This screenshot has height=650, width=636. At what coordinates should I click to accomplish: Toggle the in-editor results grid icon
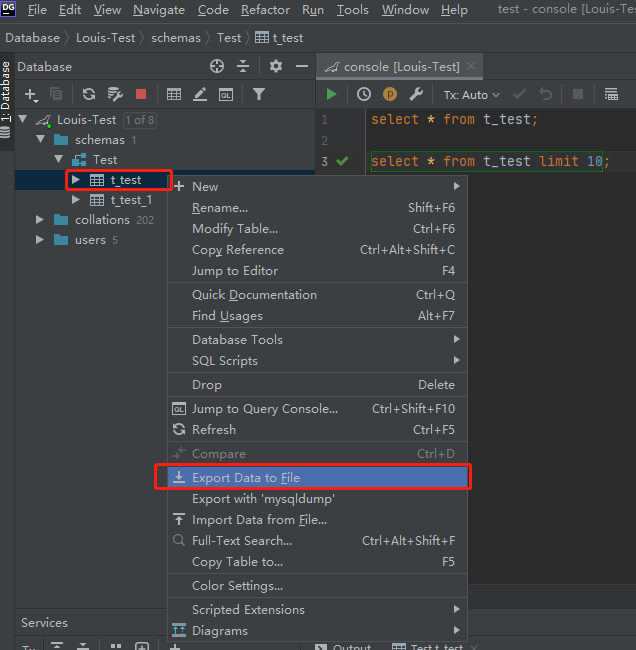(x=611, y=95)
